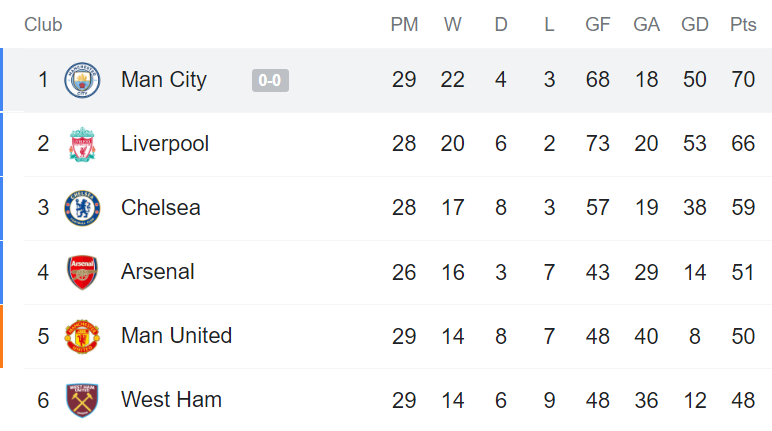Image resolution: width=772 pixels, height=431 pixels.
Task: Click the GD column header
Action: coord(695,25)
